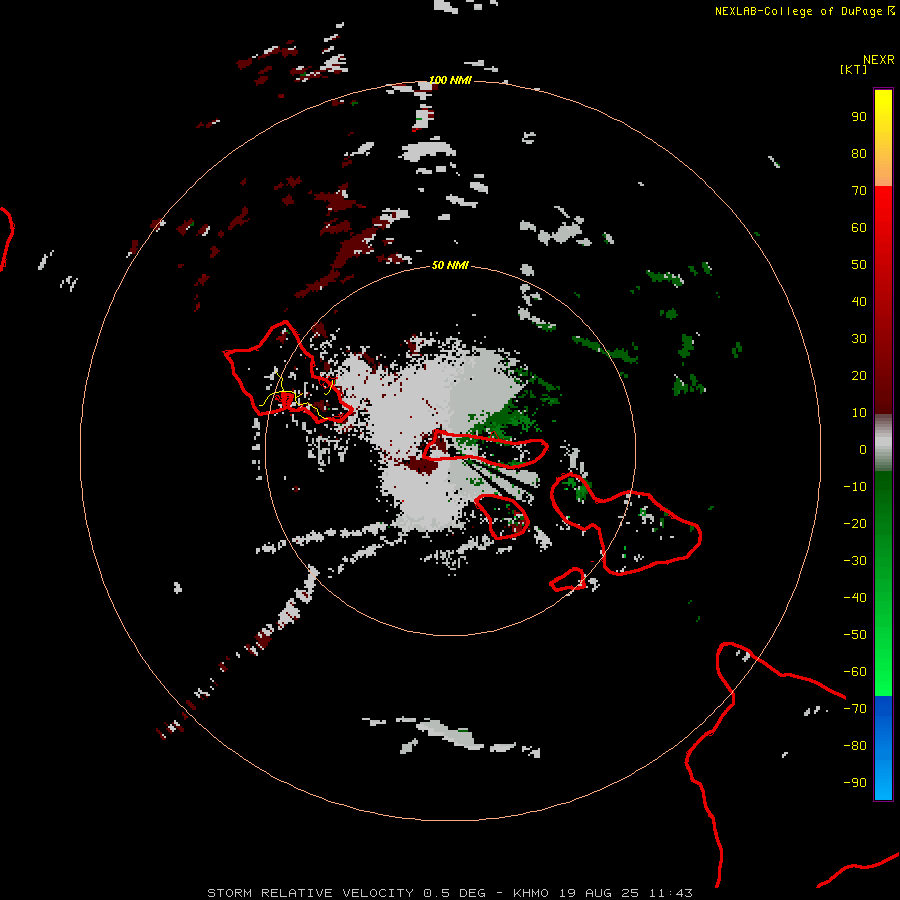Viewport: 900px width, 900px height.
Task: Click the 80 value on the velocity scale
Action: 859,154
